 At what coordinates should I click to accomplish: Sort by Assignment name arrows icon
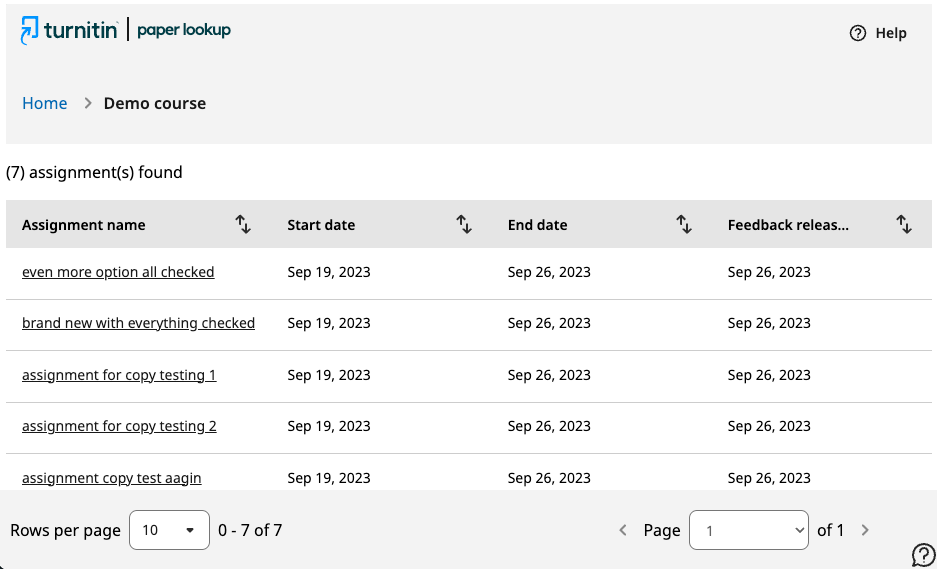pyautogui.click(x=243, y=225)
